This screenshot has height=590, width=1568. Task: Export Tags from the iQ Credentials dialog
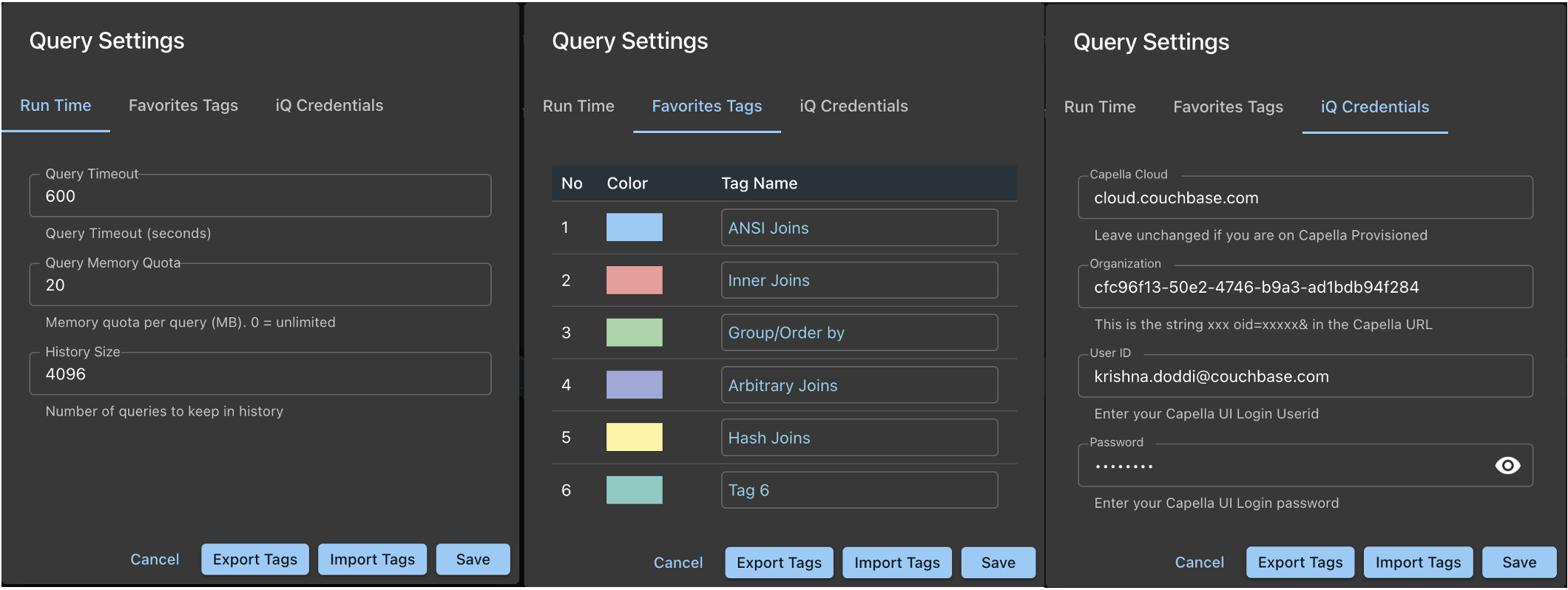click(1300, 563)
